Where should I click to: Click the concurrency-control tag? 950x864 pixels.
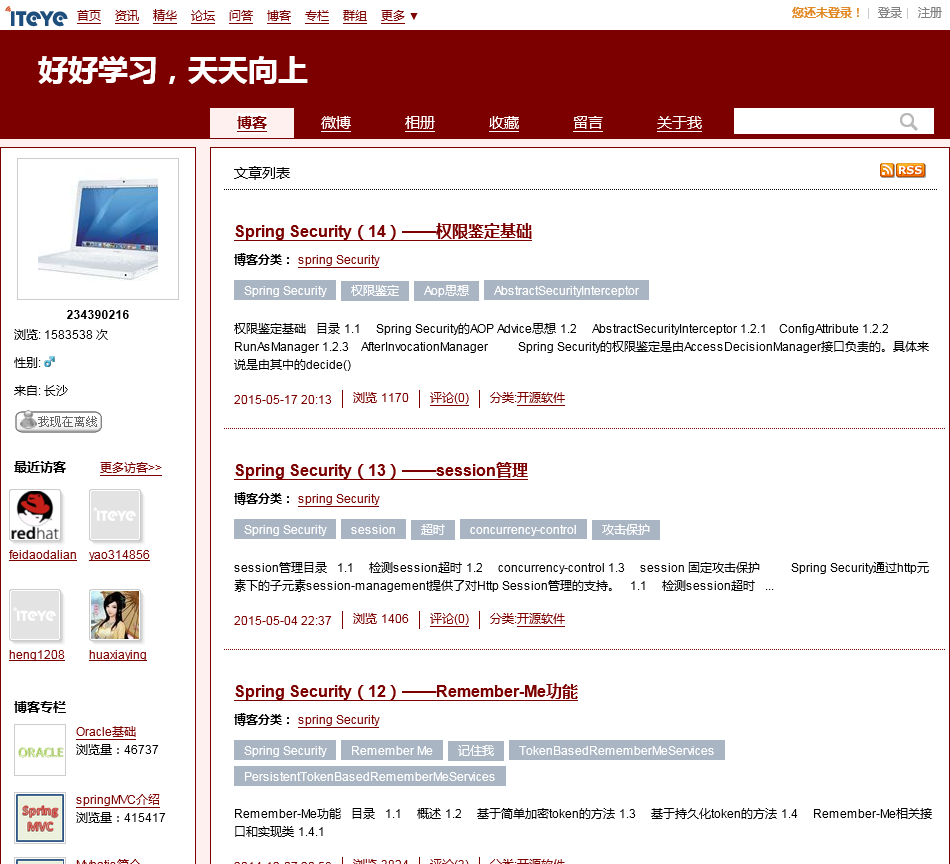point(523,530)
